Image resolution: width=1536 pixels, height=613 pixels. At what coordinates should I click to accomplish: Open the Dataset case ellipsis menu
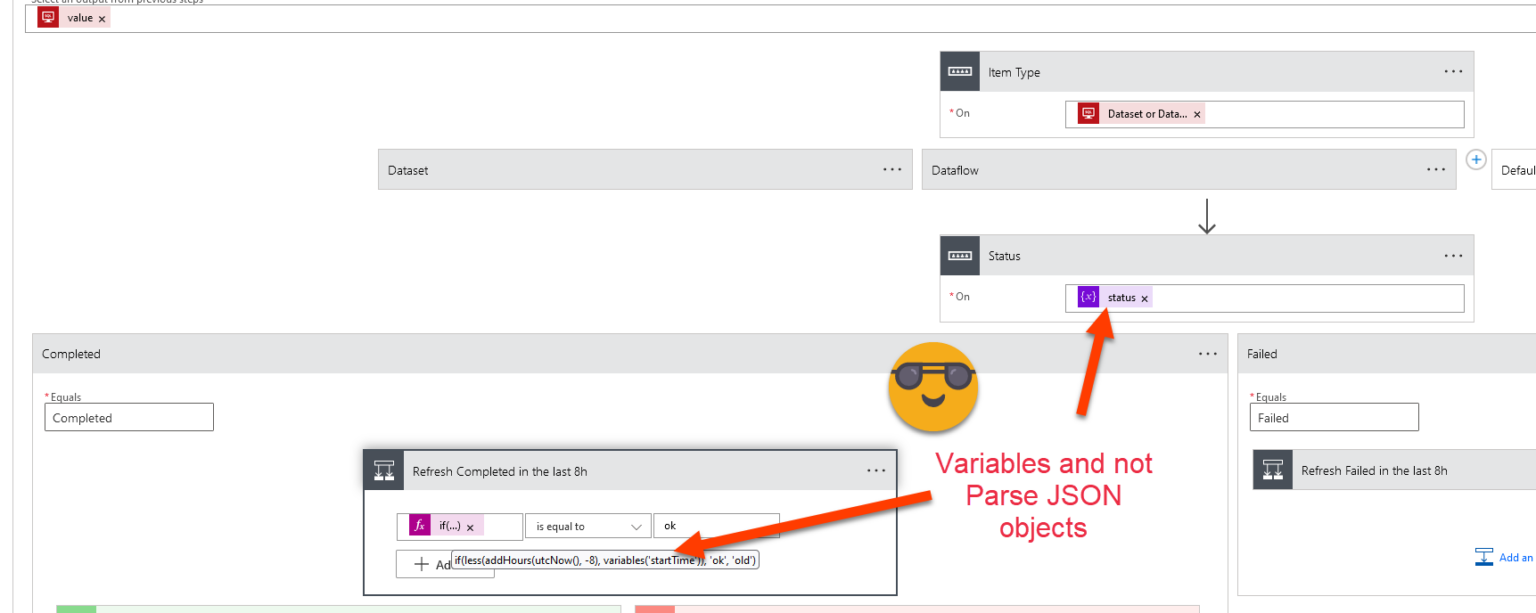click(892, 169)
